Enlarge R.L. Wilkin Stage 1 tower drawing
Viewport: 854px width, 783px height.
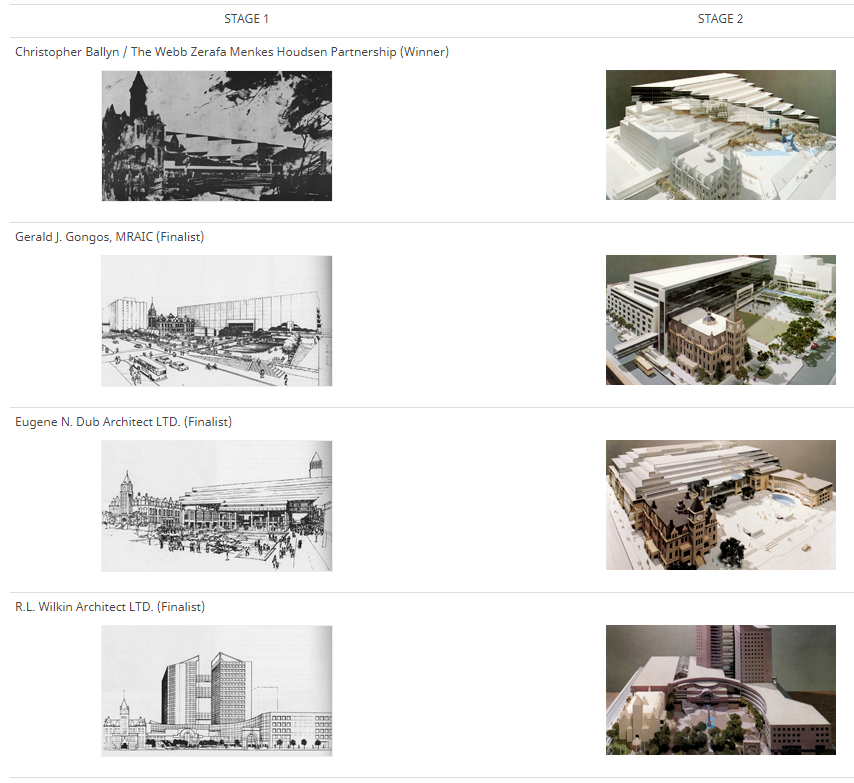(216, 690)
